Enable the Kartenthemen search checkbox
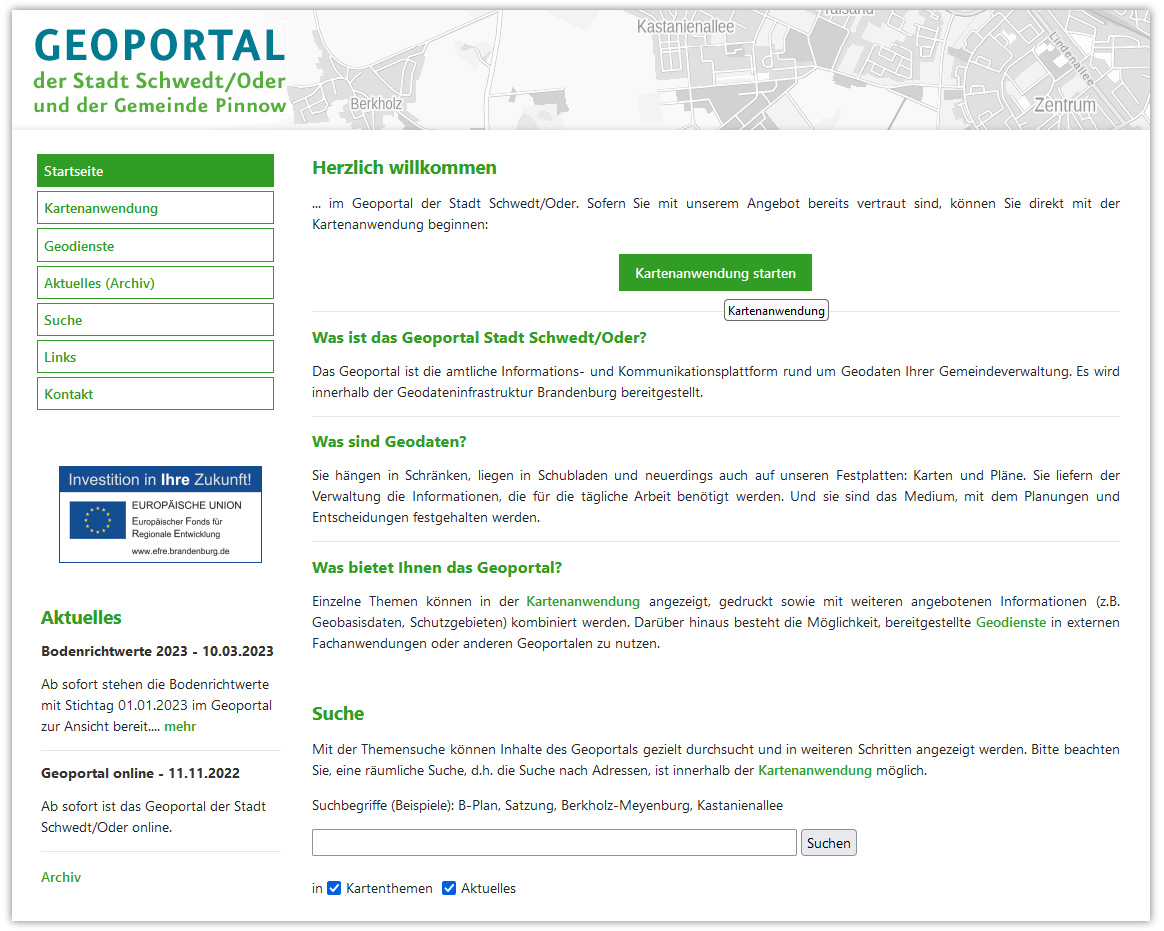This screenshot has height=931, width=1164. [x=334, y=888]
